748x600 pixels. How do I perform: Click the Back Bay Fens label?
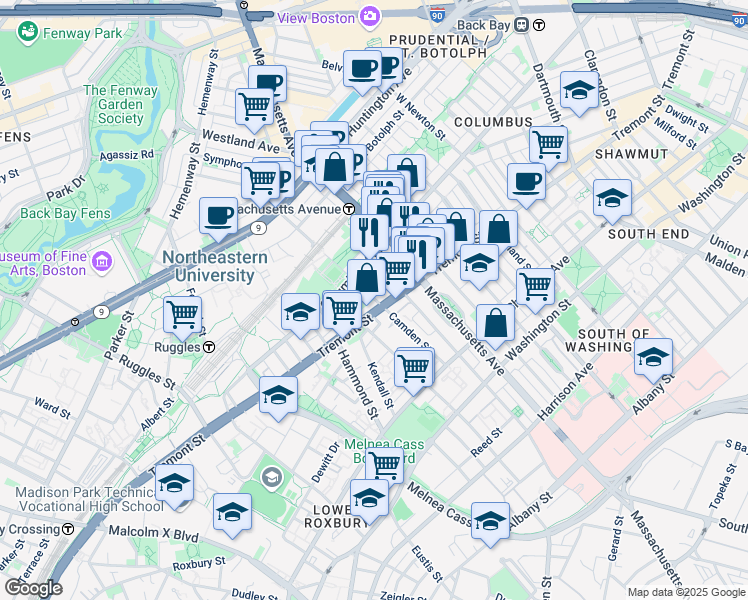click(x=65, y=213)
